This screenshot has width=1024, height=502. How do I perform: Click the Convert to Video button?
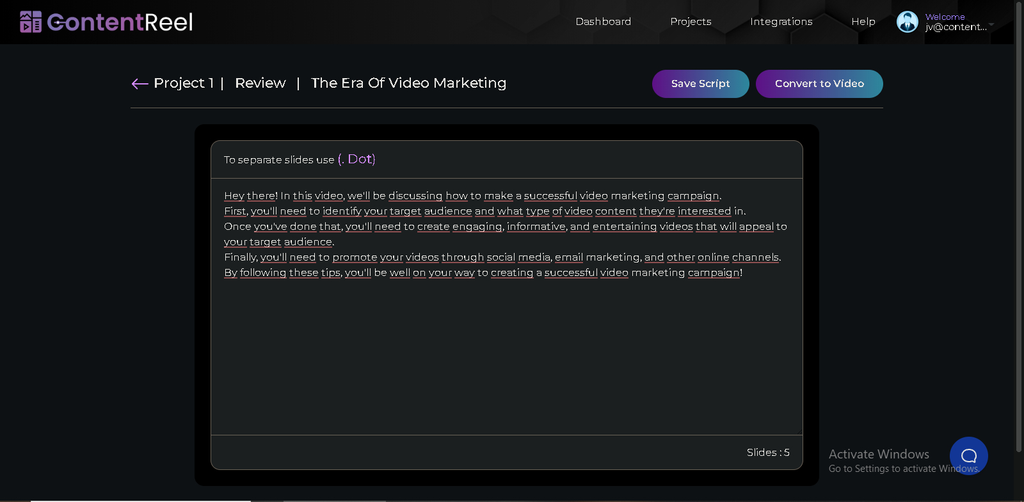(819, 84)
